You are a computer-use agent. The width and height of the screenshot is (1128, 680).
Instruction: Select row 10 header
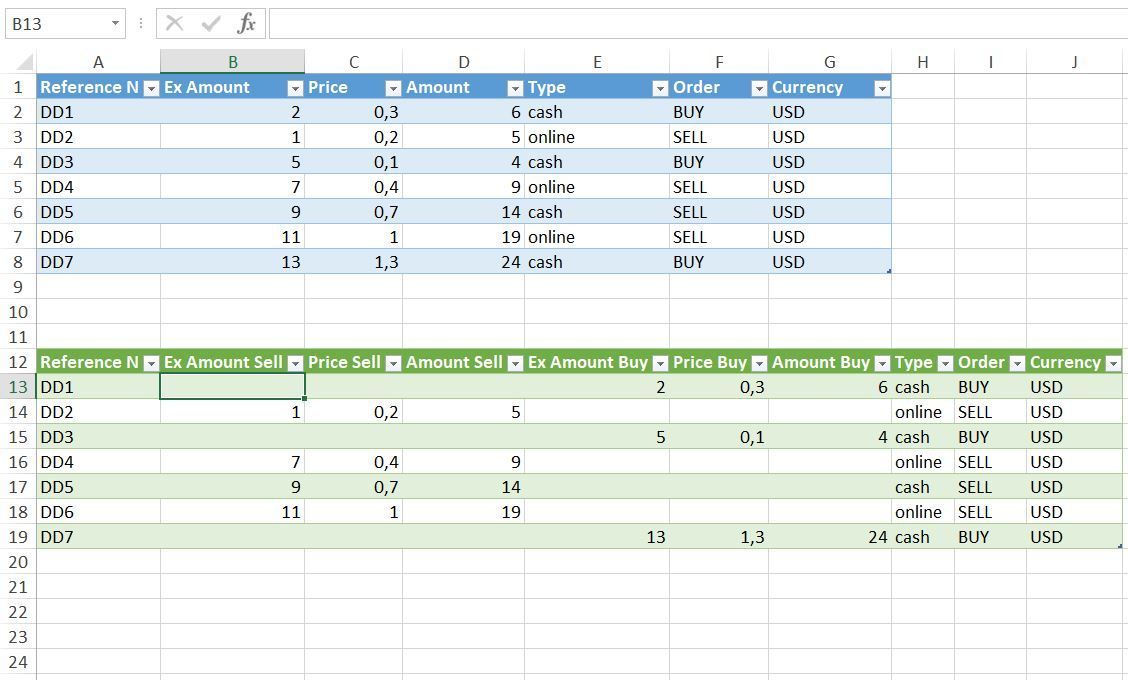tap(18, 312)
